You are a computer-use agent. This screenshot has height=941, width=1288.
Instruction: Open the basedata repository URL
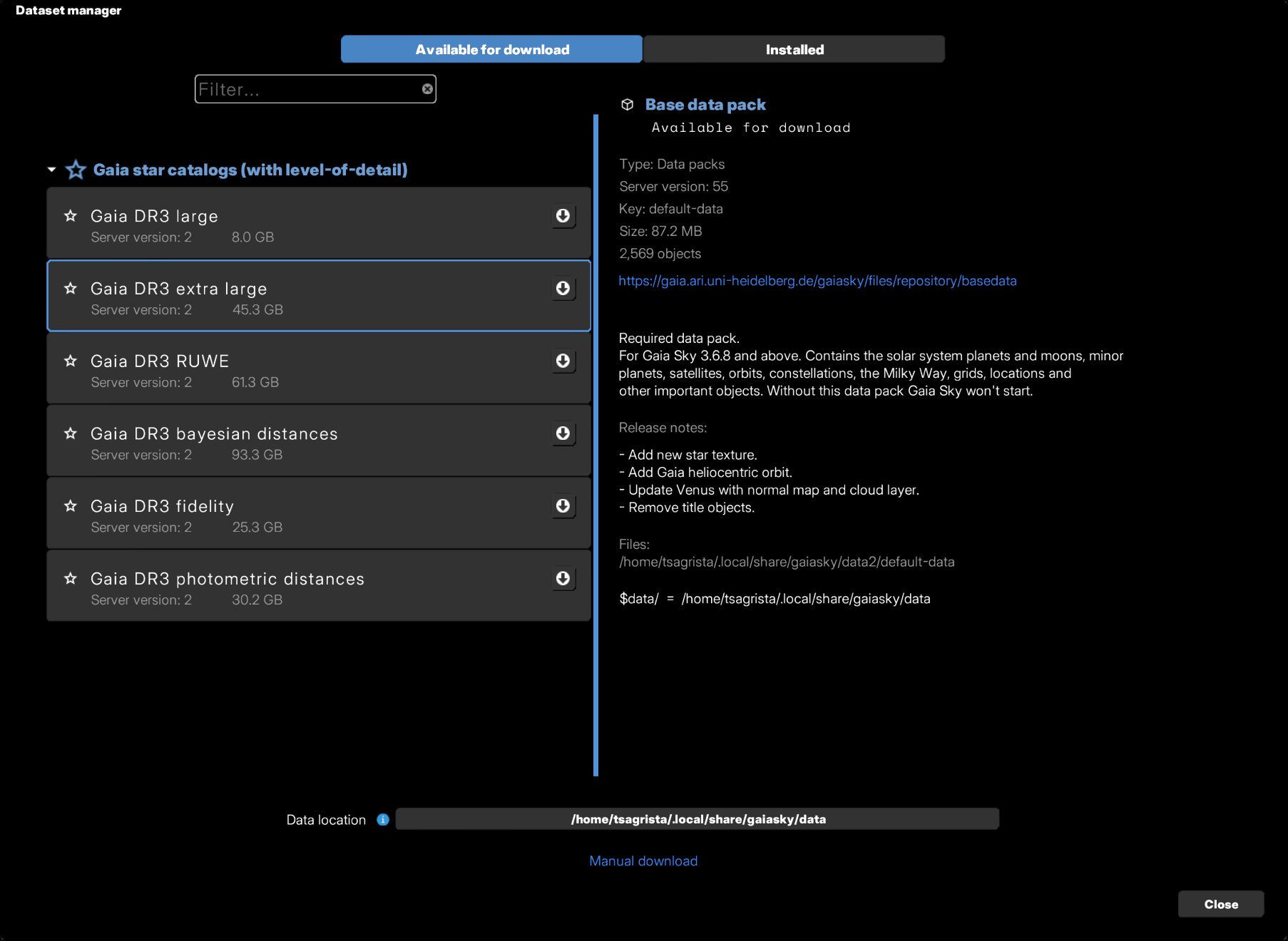click(x=817, y=281)
